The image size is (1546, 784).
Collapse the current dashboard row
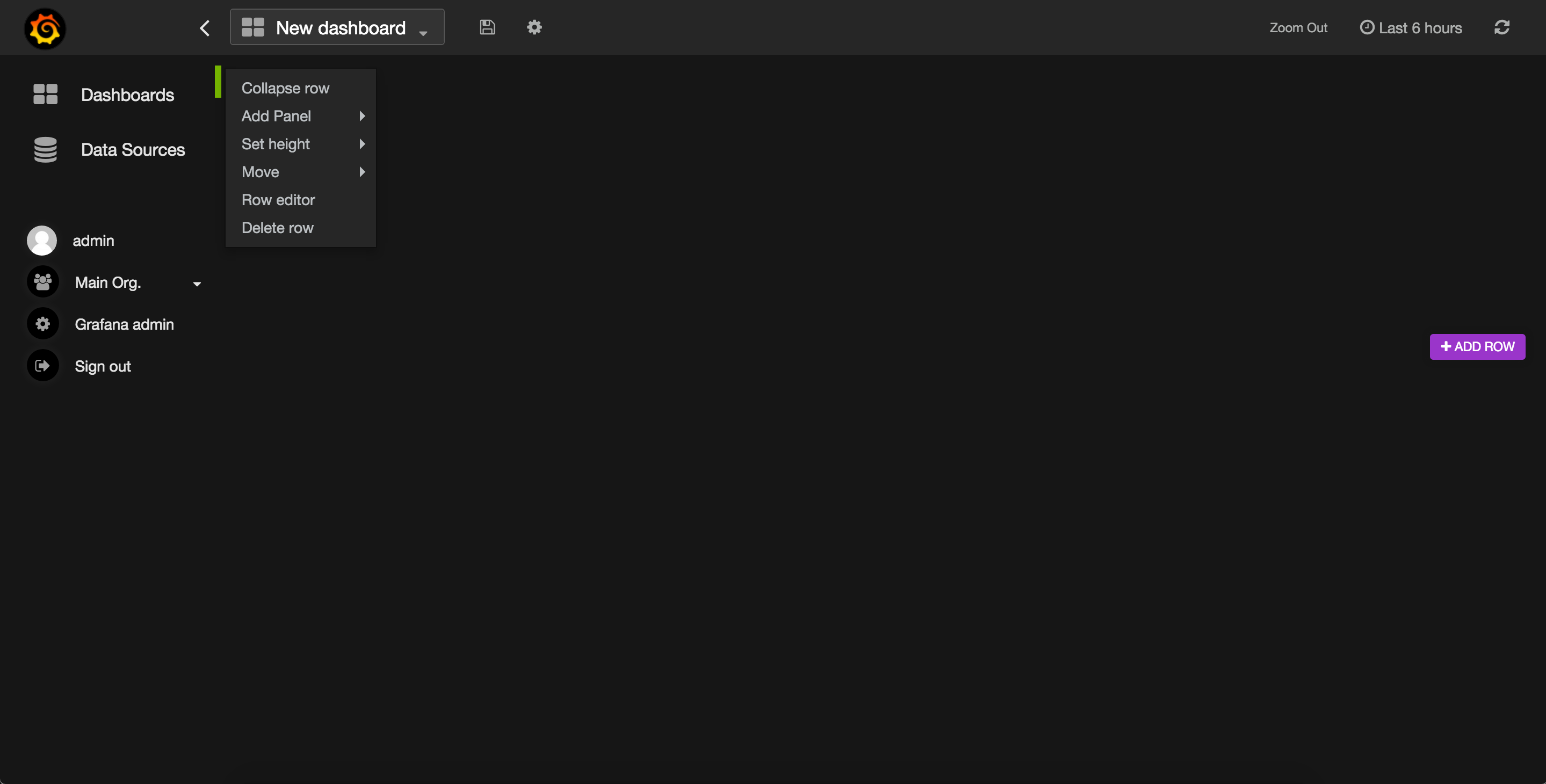[x=286, y=87]
